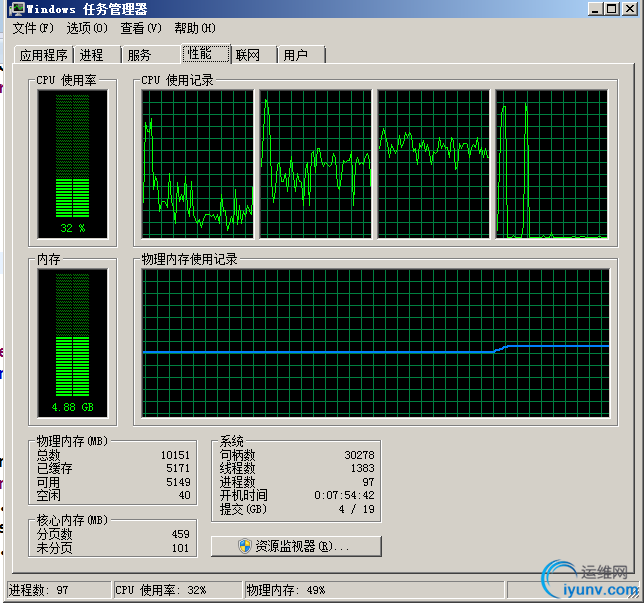Click the 空闲 value 40

(184, 495)
